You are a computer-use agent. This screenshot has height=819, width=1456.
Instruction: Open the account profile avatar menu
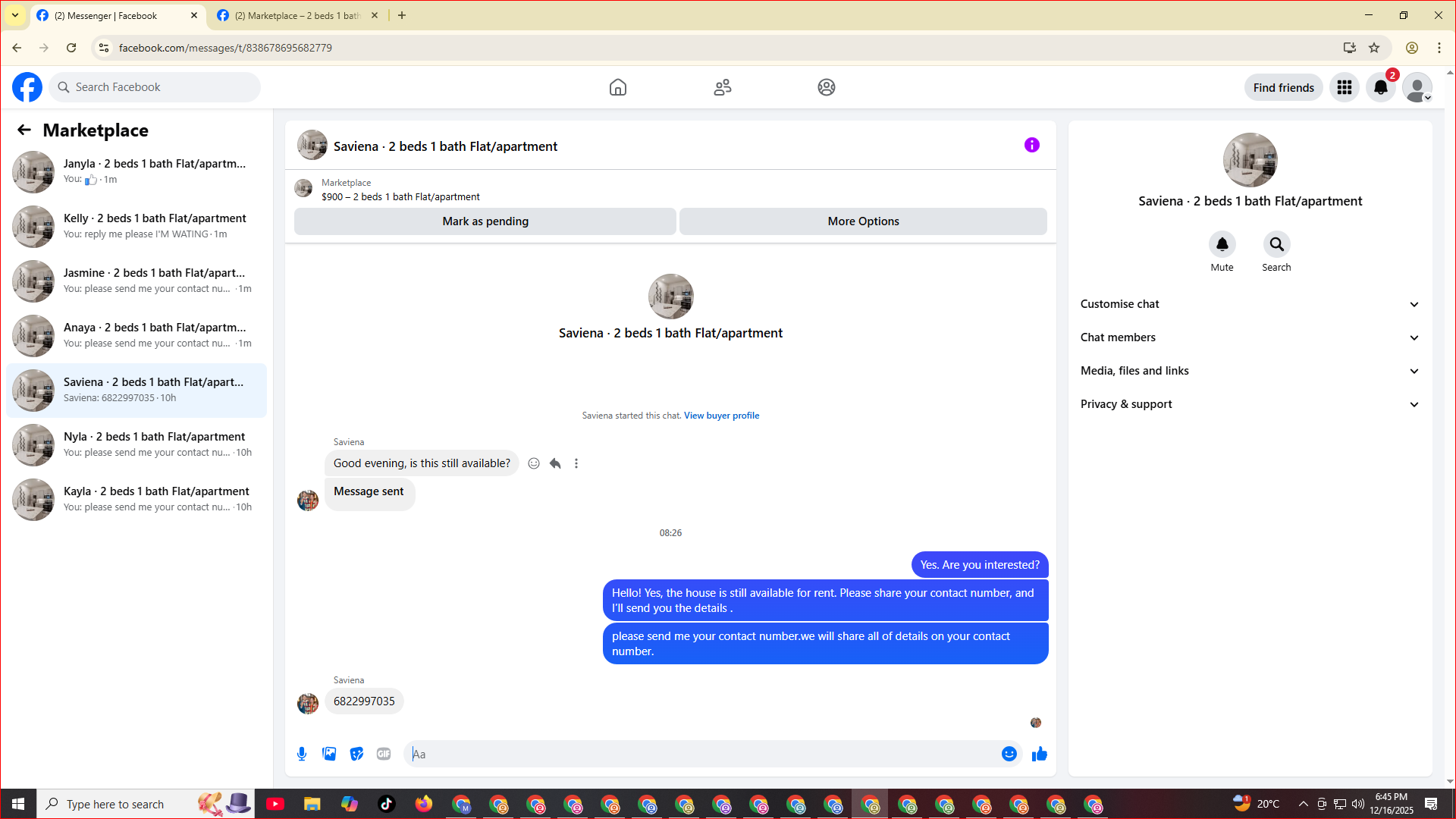tap(1417, 87)
